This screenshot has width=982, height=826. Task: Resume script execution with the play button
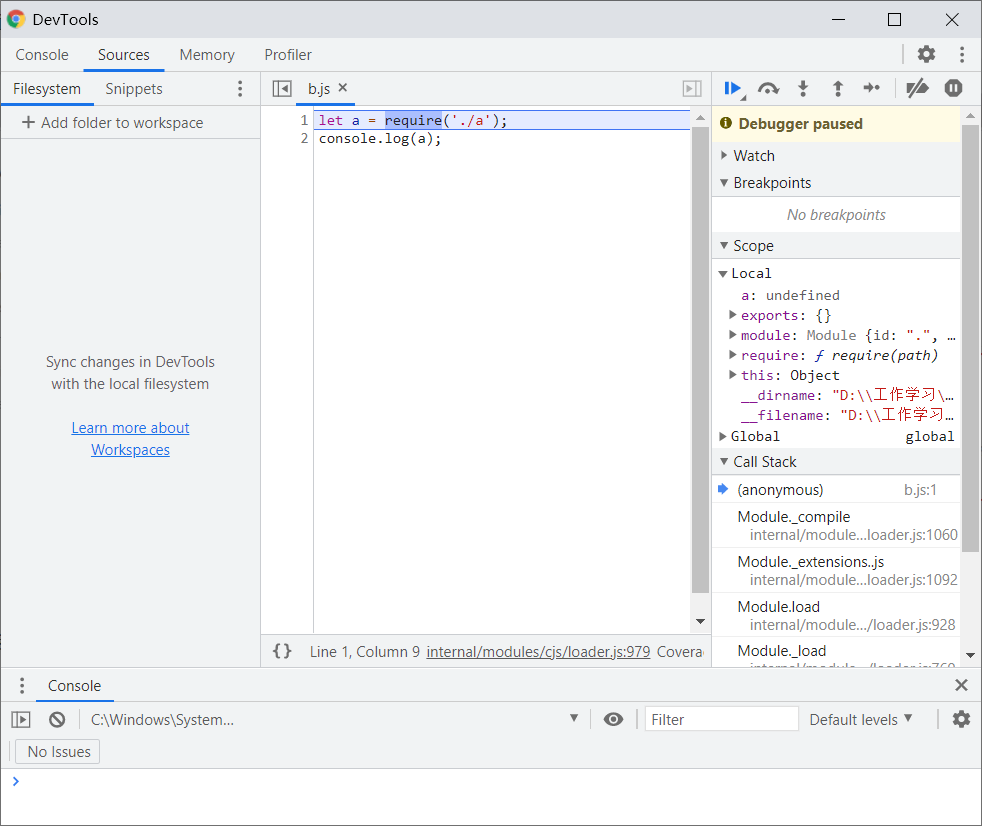(731, 89)
